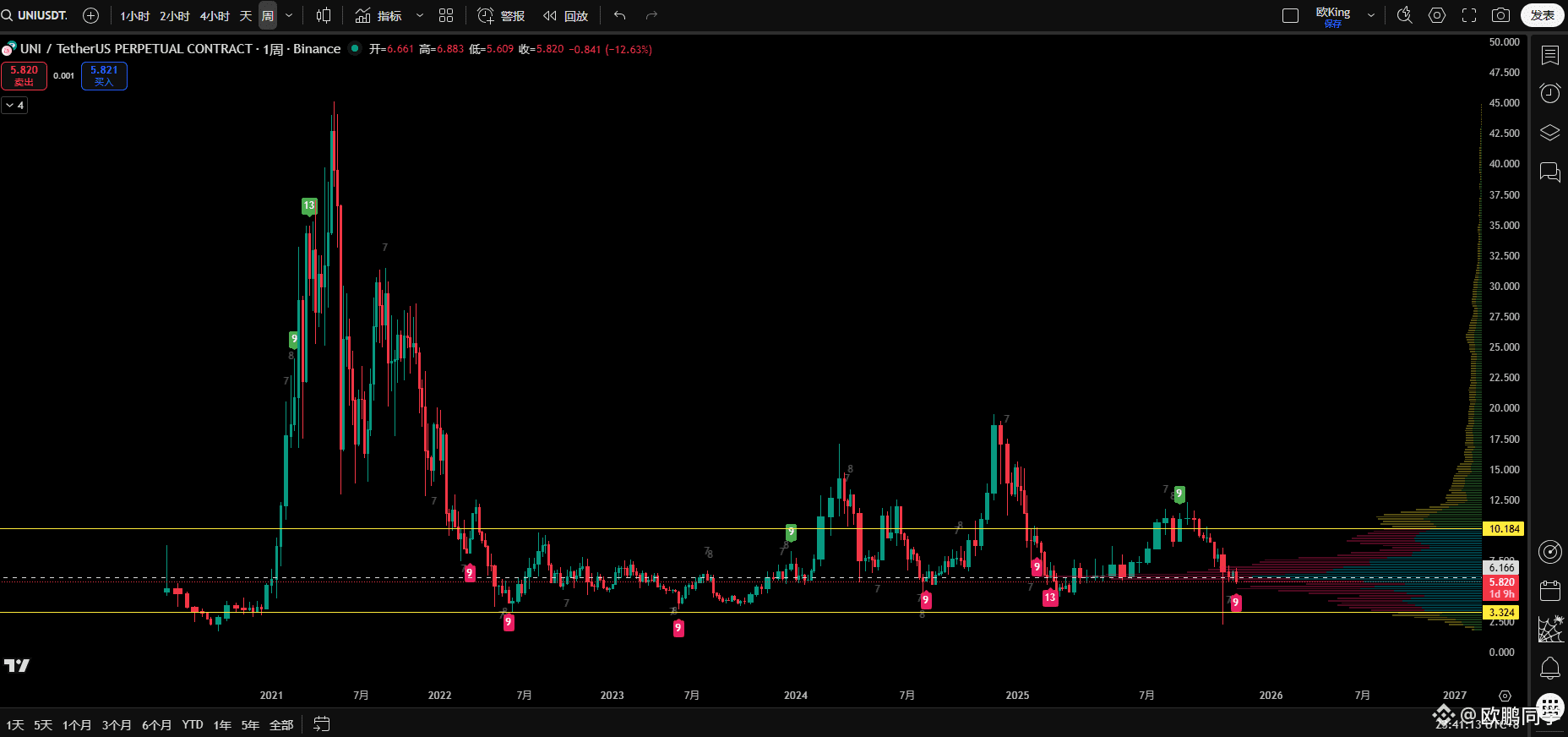Open the indicator templates grid icon
This screenshot has height=737, width=1568.
click(x=446, y=15)
